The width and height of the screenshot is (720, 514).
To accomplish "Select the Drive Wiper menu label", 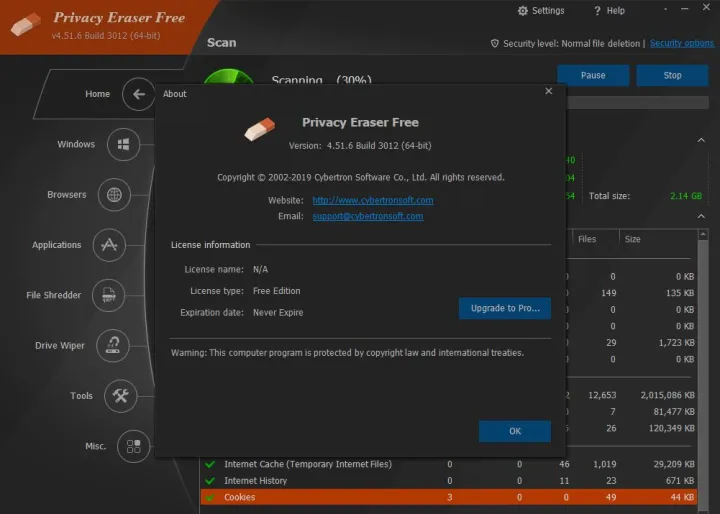I will point(60,345).
